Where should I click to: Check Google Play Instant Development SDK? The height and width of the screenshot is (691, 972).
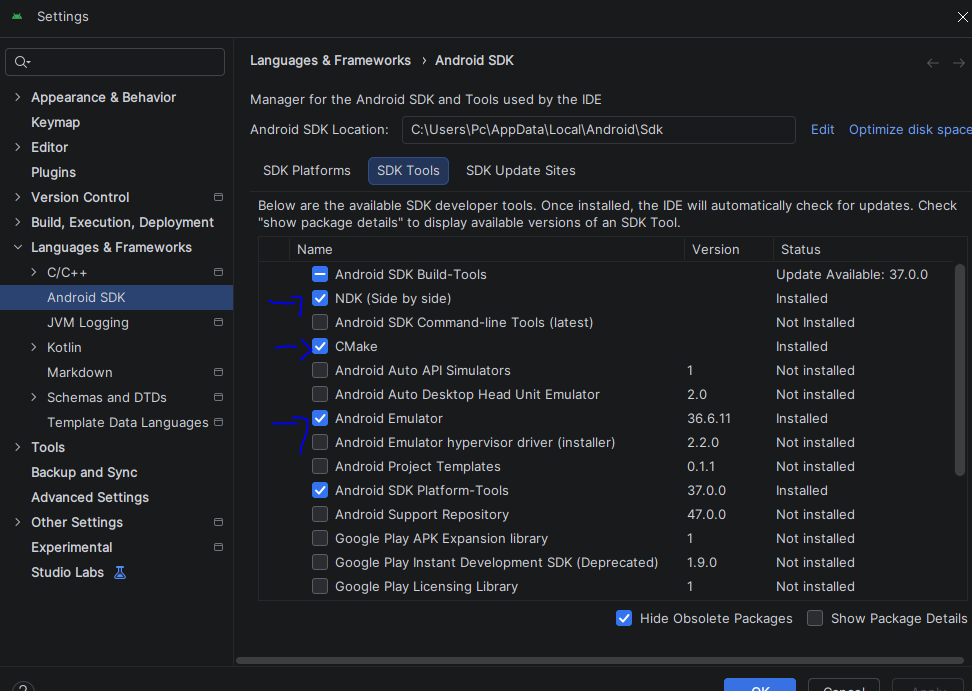(x=320, y=563)
